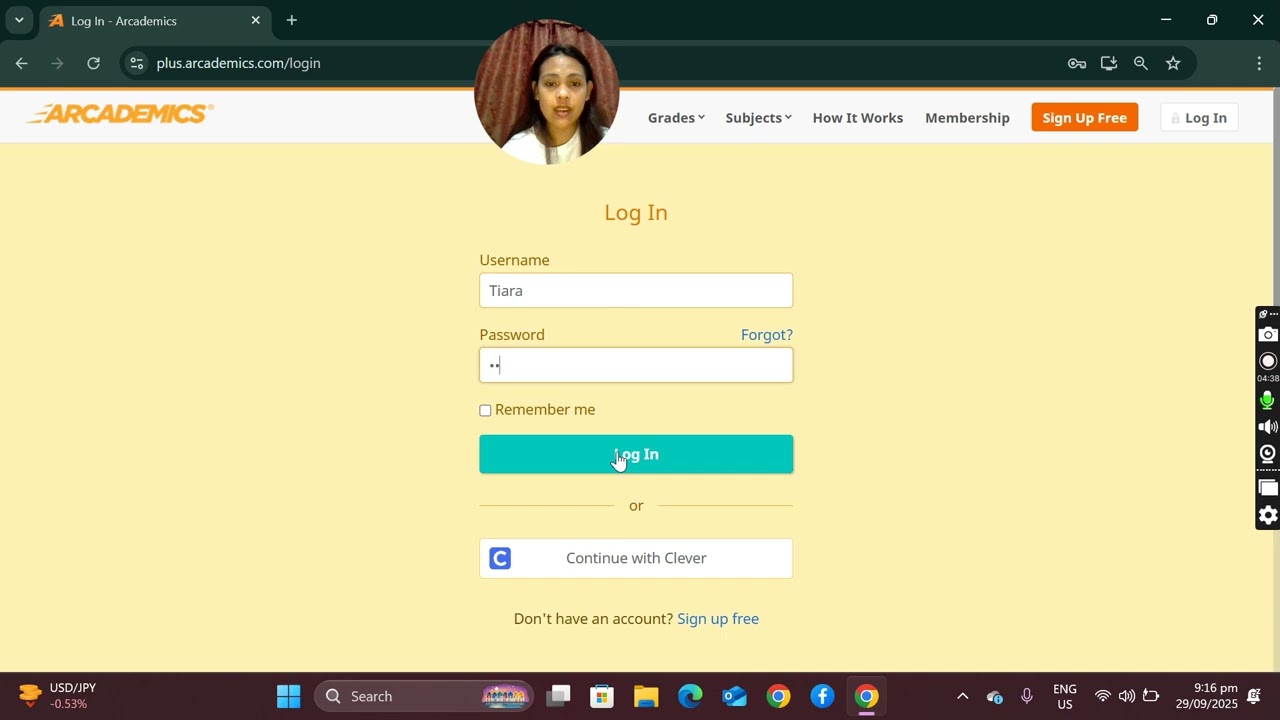Open Wi-Fi network settings in tray
Screen dimensions: 1280x720
point(1102,696)
